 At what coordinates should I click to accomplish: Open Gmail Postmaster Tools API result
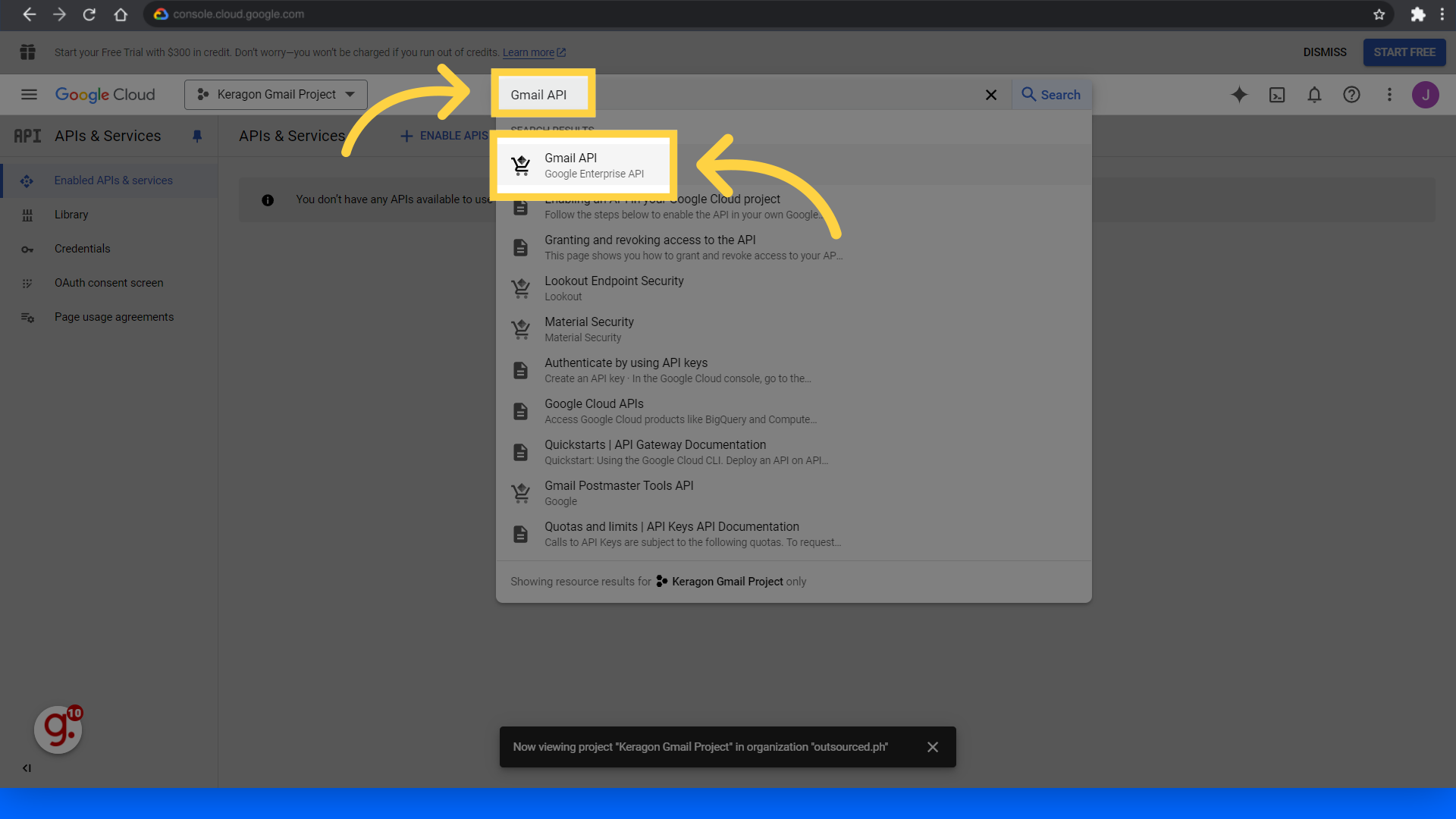click(x=793, y=493)
